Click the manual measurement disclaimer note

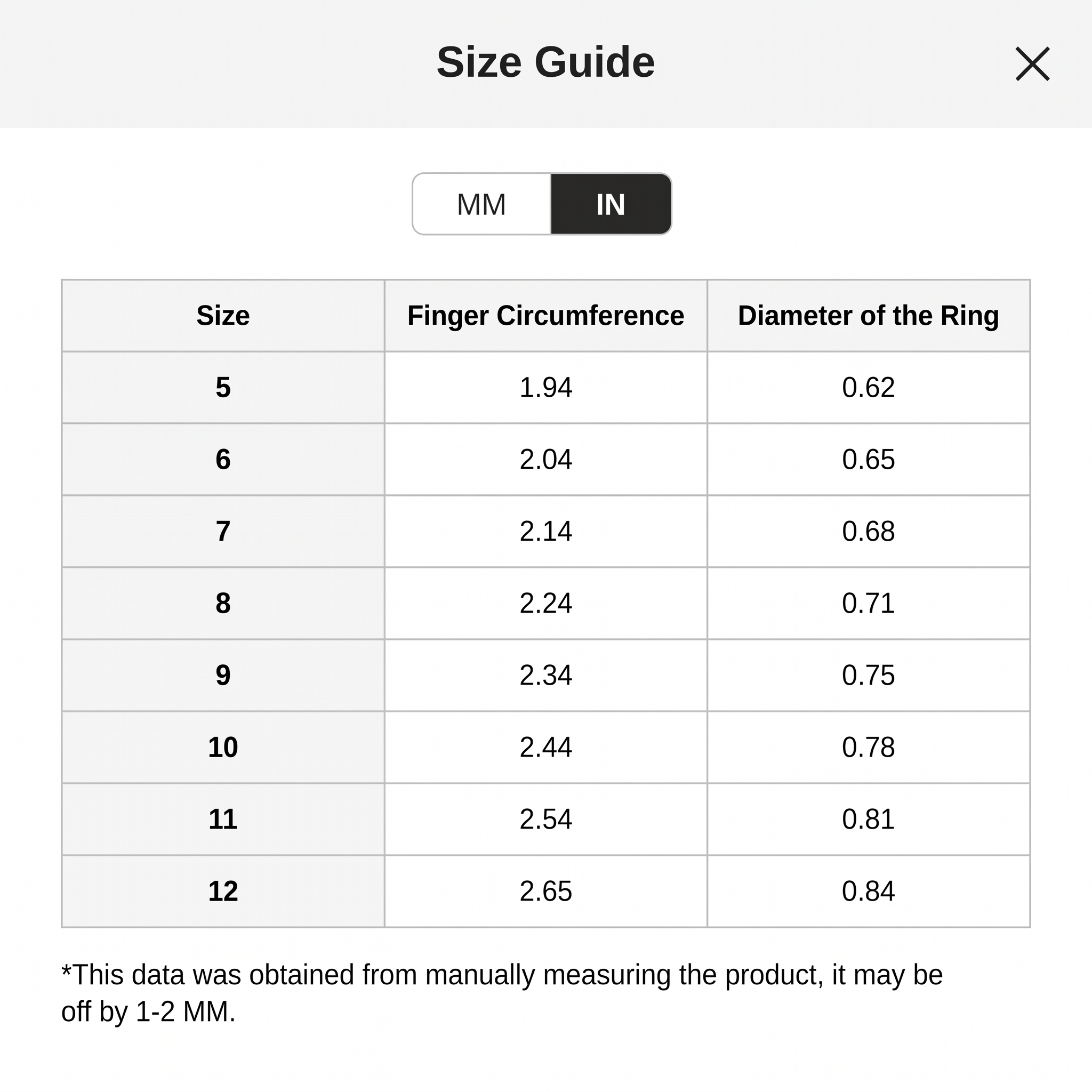(x=502, y=993)
